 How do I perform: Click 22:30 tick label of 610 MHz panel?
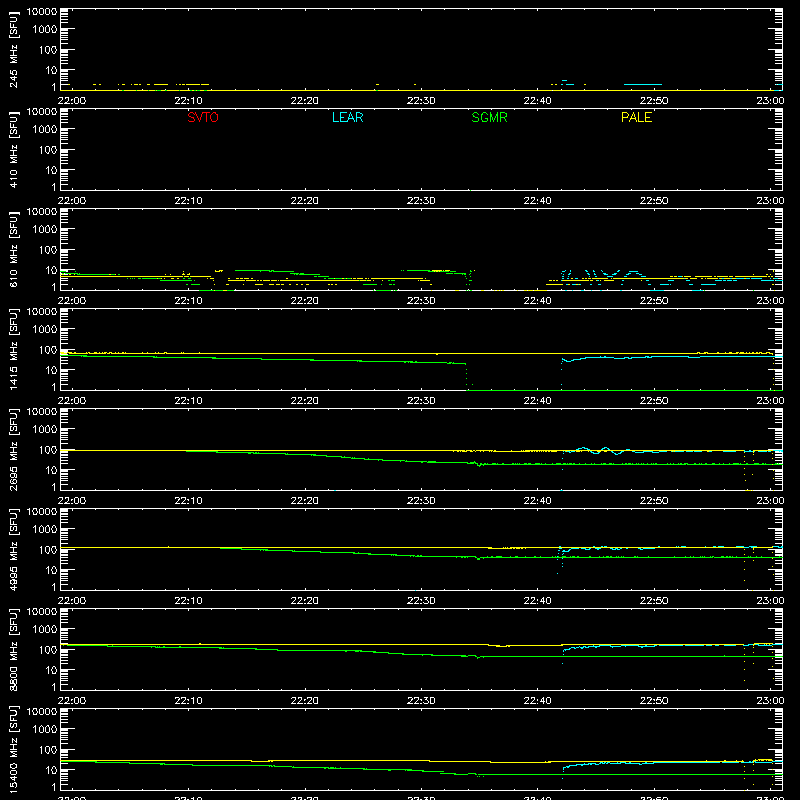point(421,301)
